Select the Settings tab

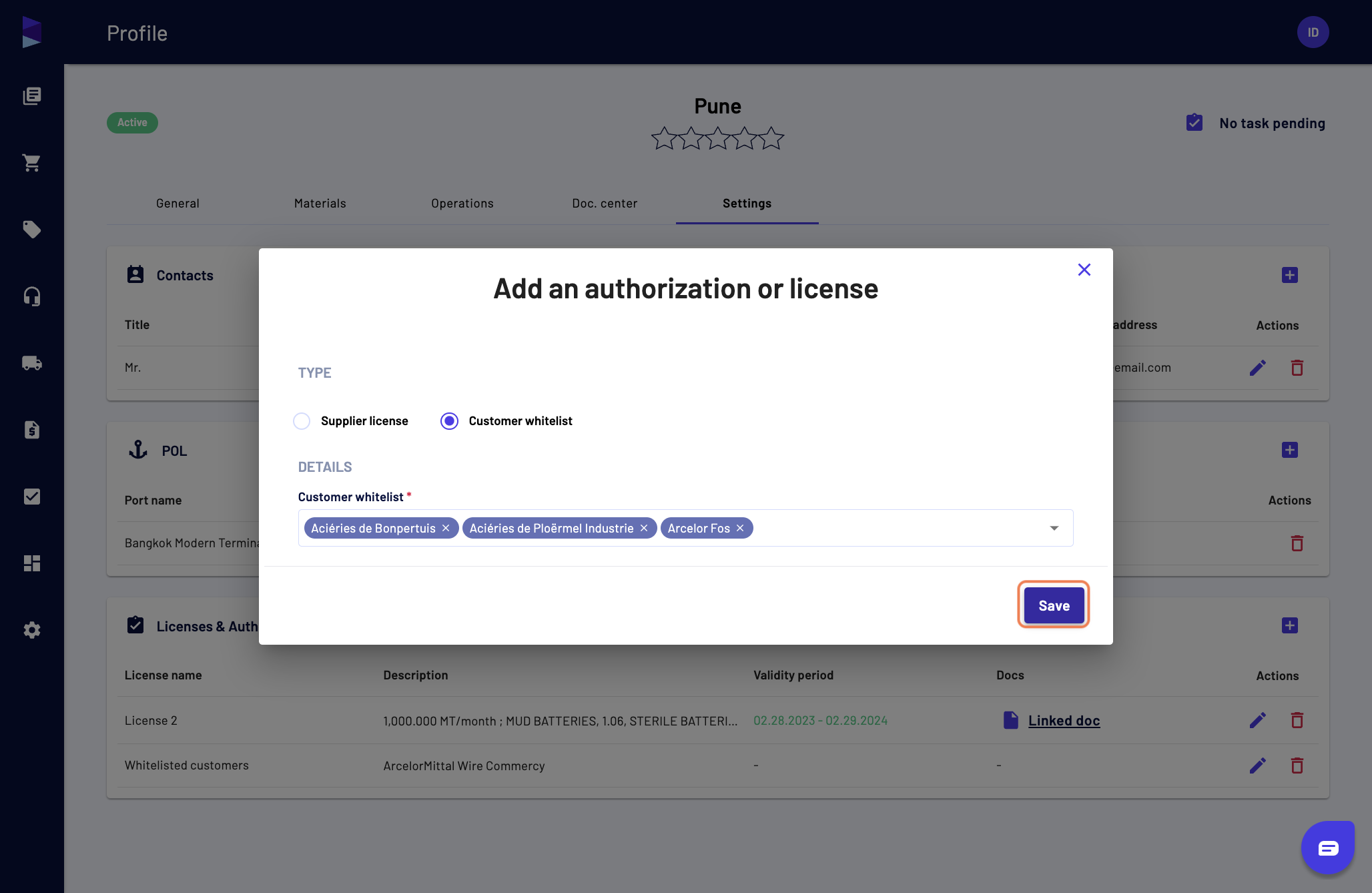point(747,204)
